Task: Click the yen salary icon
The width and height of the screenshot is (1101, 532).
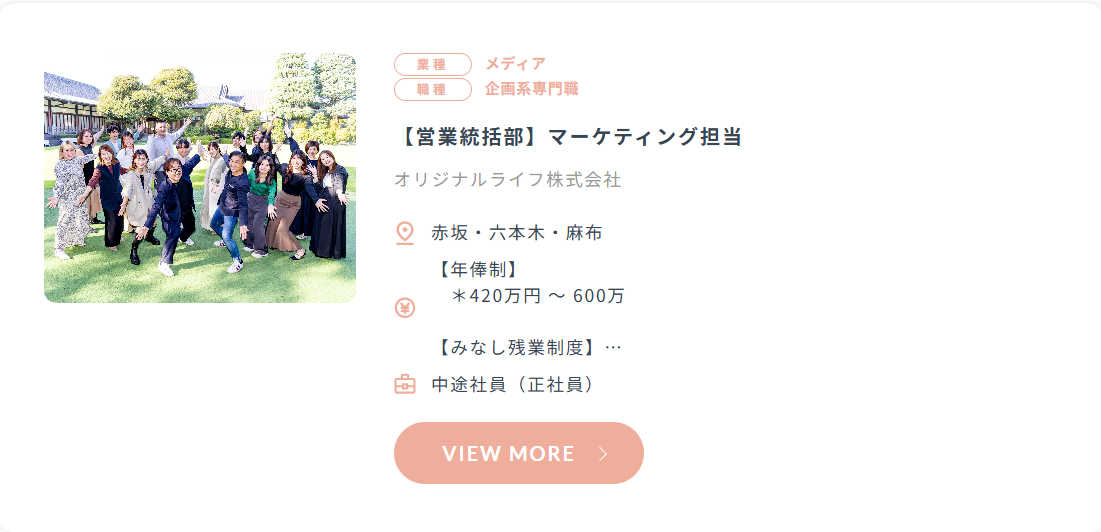Action: tap(405, 307)
